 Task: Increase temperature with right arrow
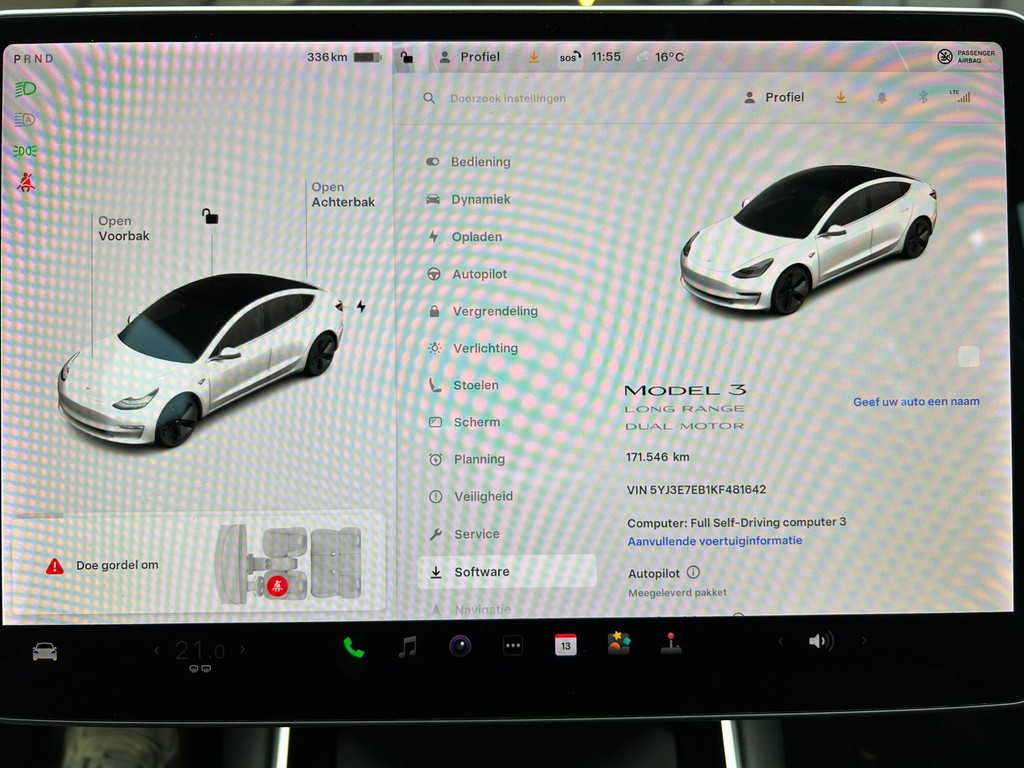[x=242, y=650]
